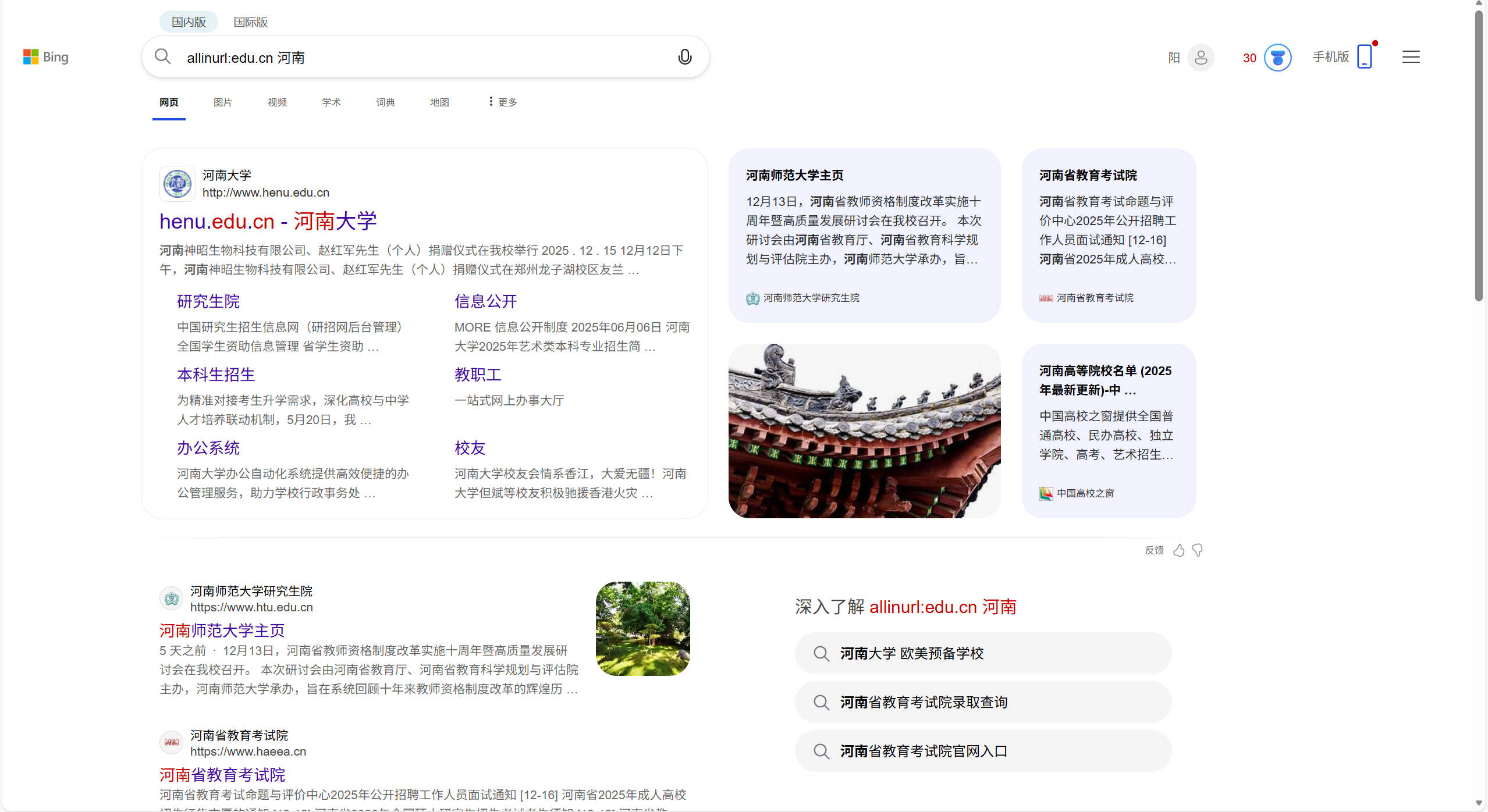The image size is (1488, 812).
Task: Click the Bing logo
Action: click(46, 57)
